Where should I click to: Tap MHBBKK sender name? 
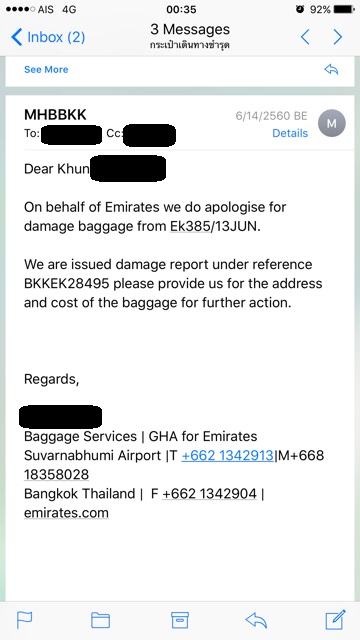point(55,115)
